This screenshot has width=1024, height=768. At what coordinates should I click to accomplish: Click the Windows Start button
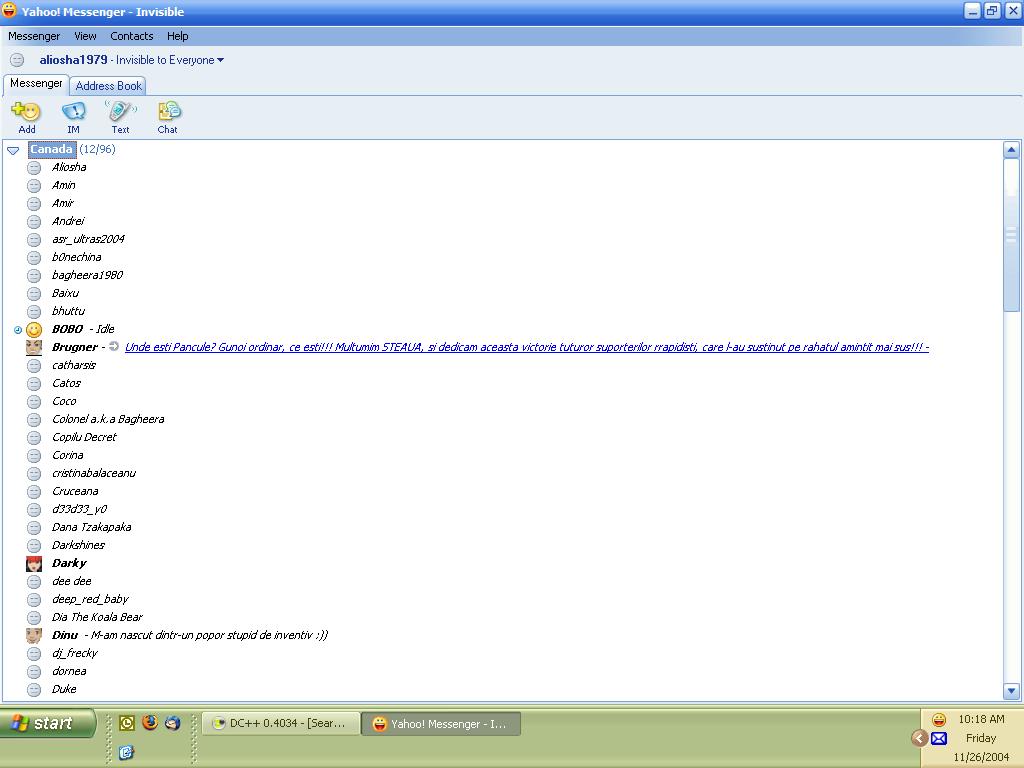point(47,723)
